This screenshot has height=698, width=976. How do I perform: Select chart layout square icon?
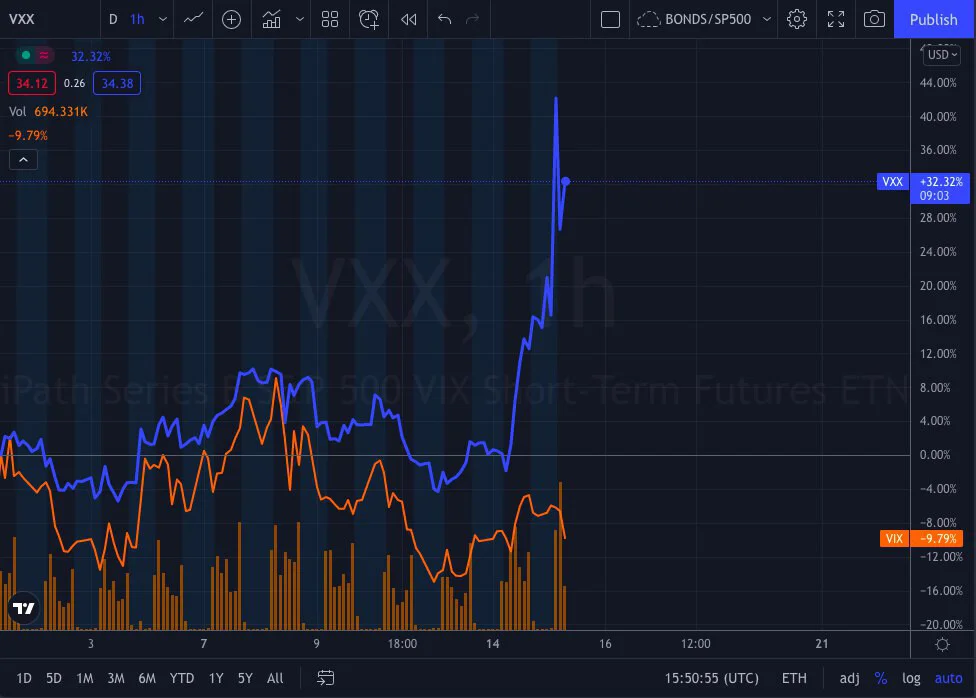[610, 19]
